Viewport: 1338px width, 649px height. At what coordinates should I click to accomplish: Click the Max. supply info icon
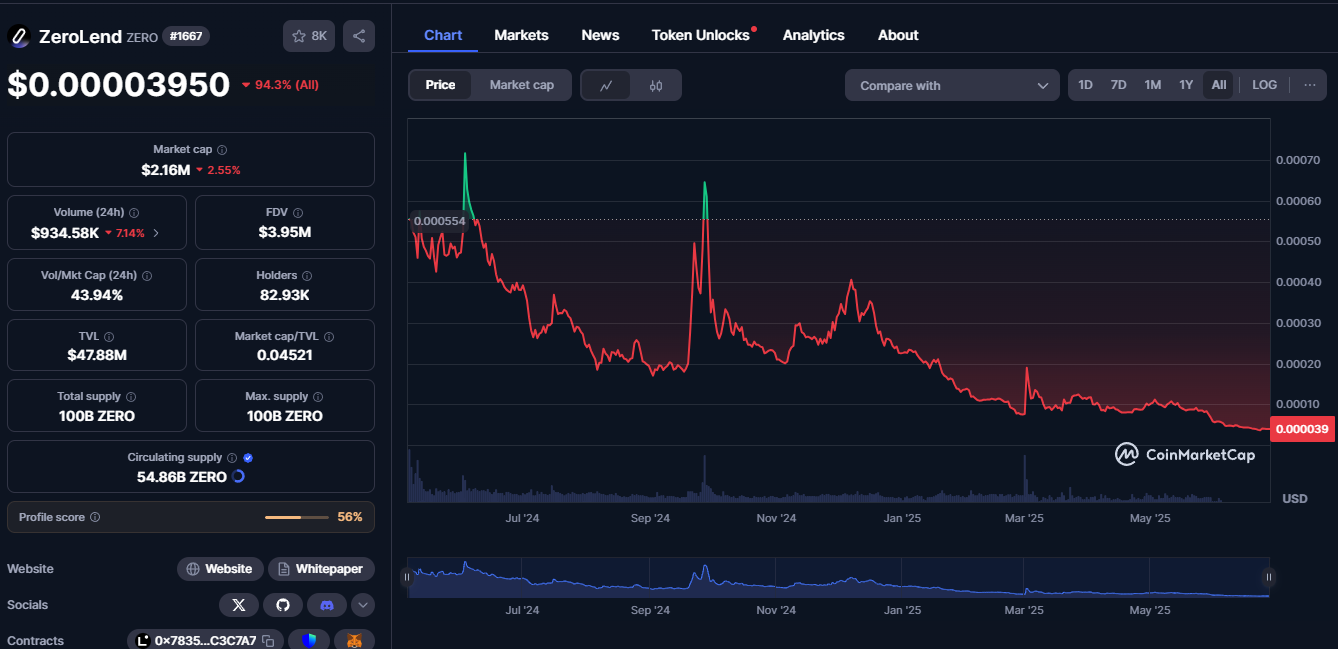(319, 397)
